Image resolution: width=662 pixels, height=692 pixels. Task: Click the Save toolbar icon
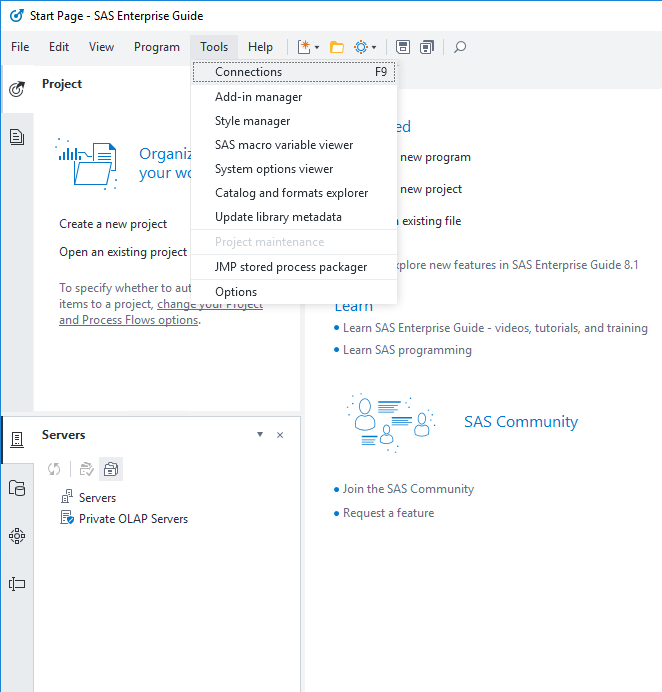click(x=402, y=47)
